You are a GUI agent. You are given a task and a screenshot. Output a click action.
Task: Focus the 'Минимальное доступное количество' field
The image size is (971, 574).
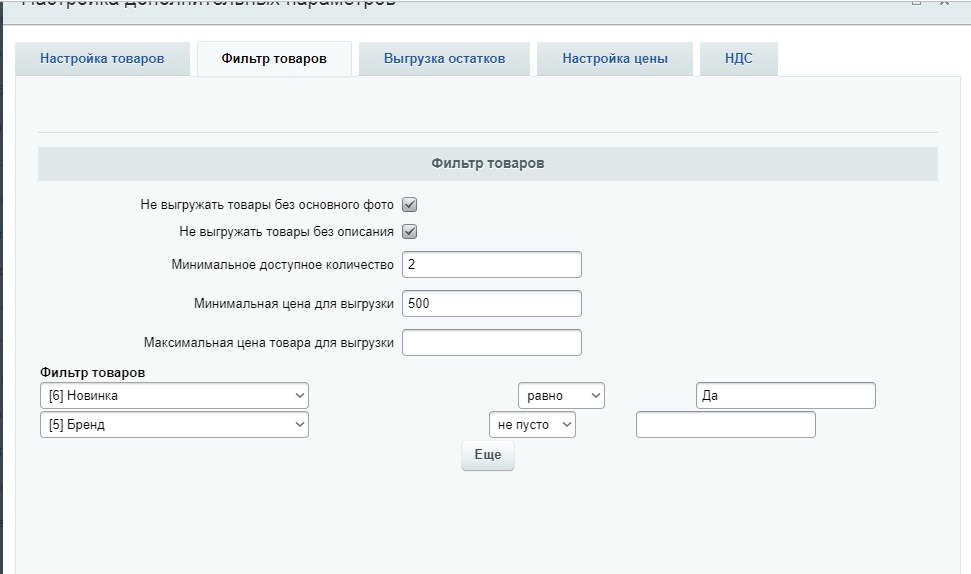pos(491,265)
